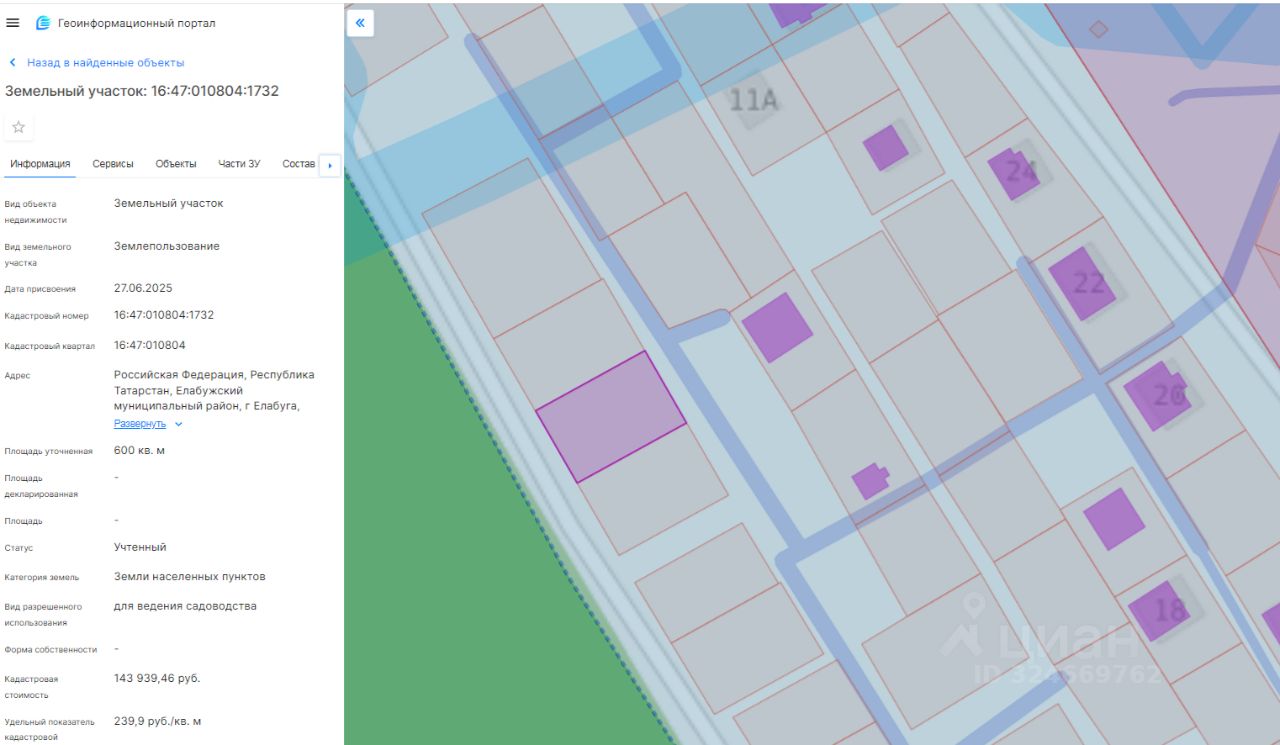Switch to the Объекты tab
Viewport: 1280px width, 745px height.
176,164
